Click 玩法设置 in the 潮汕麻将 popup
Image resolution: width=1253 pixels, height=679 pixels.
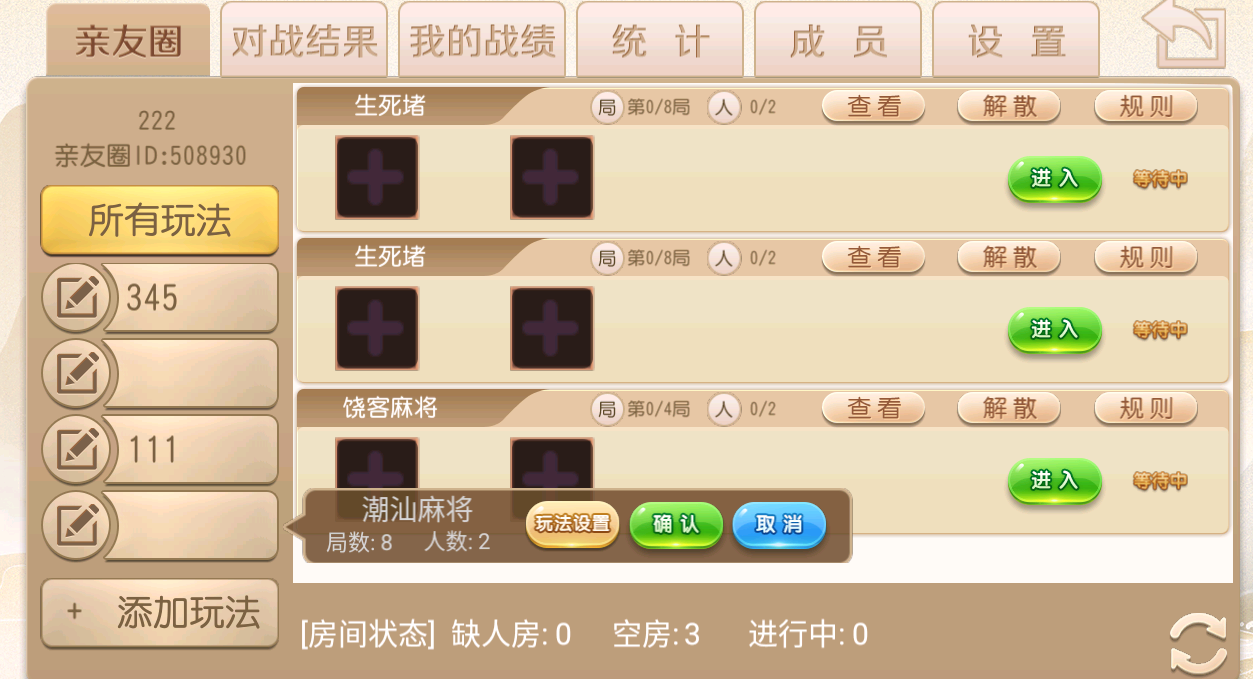(573, 525)
